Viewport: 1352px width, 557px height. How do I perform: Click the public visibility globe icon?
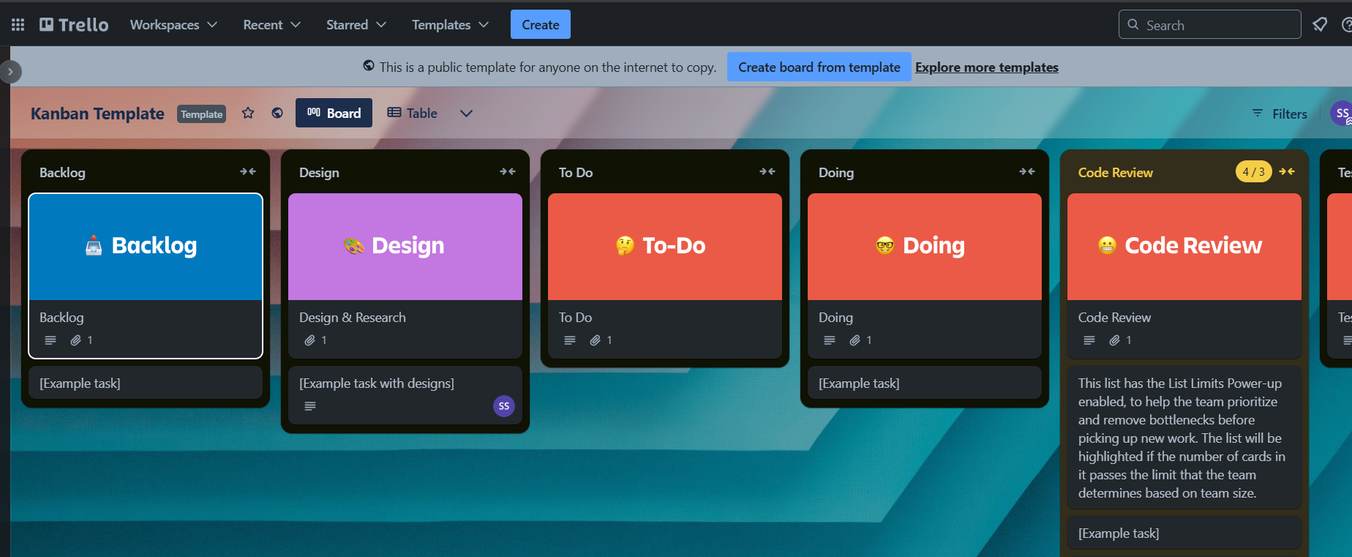click(277, 113)
